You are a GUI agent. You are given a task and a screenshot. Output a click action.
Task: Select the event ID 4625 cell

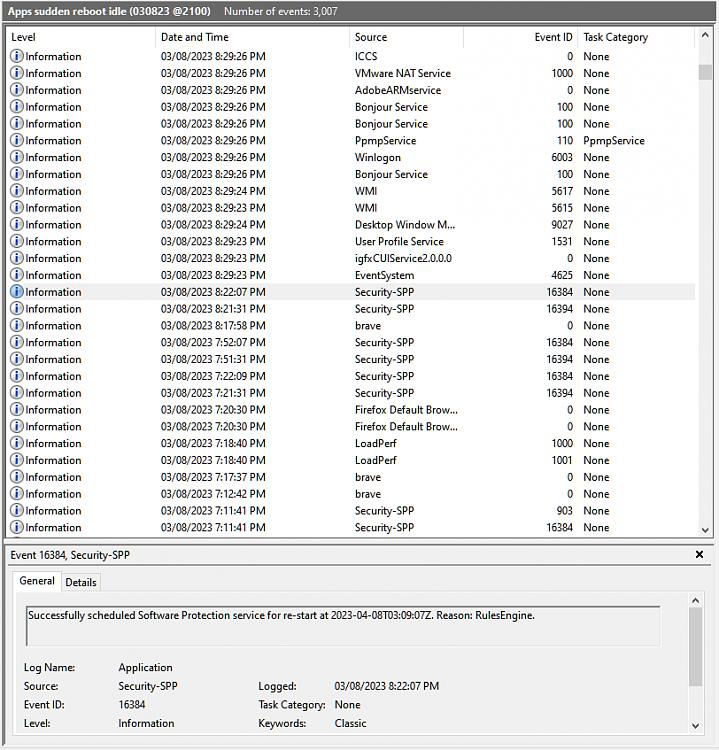562,275
